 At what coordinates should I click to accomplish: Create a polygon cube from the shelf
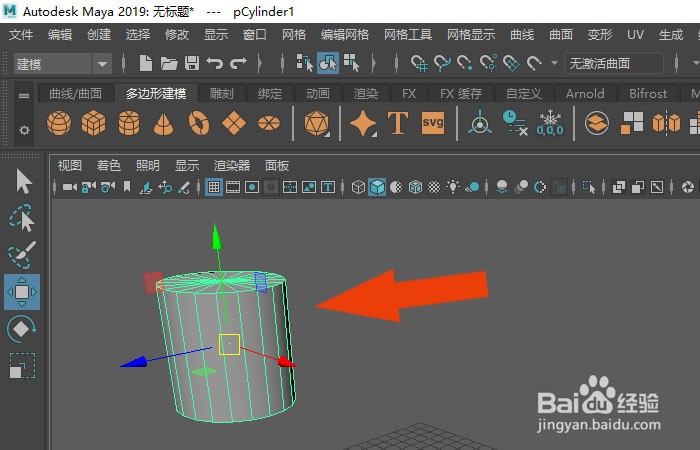click(x=93, y=122)
